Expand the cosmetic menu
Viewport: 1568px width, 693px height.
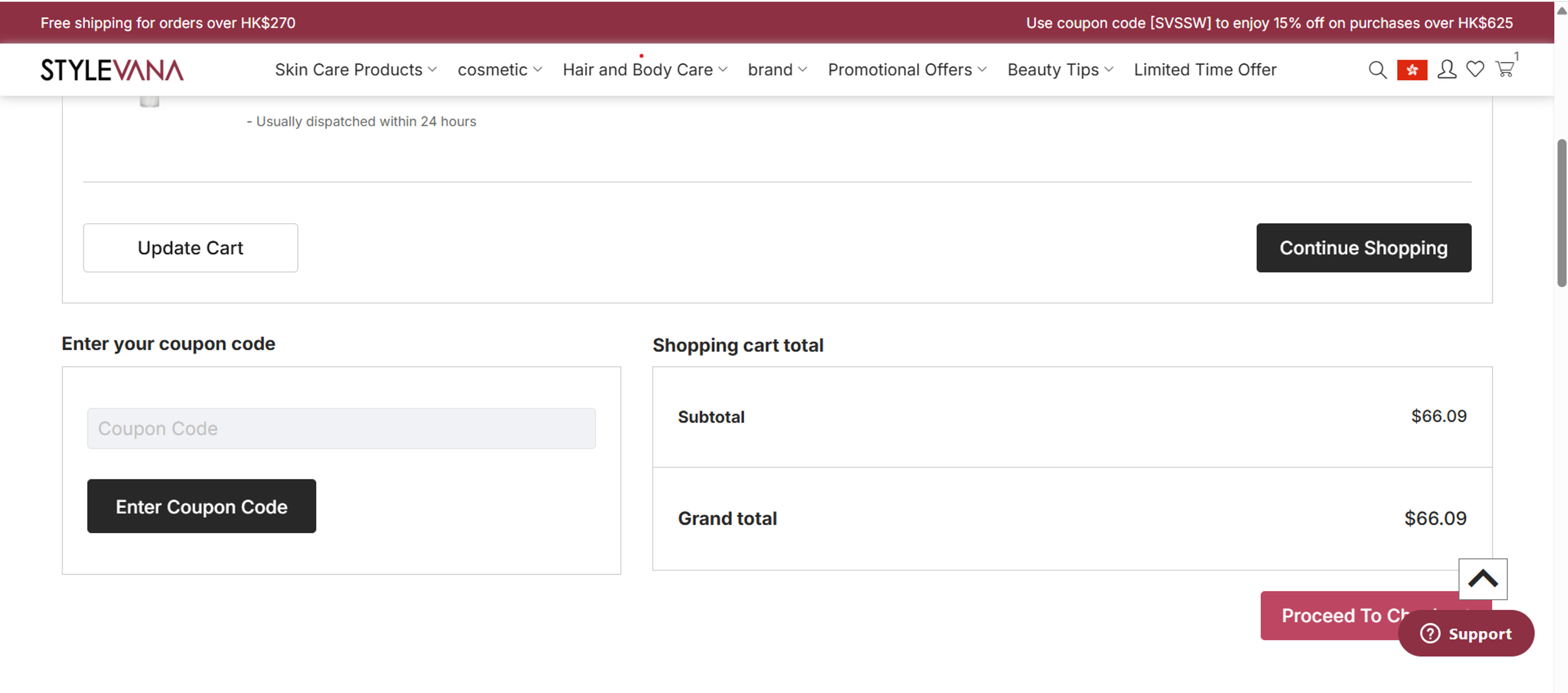pos(500,70)
